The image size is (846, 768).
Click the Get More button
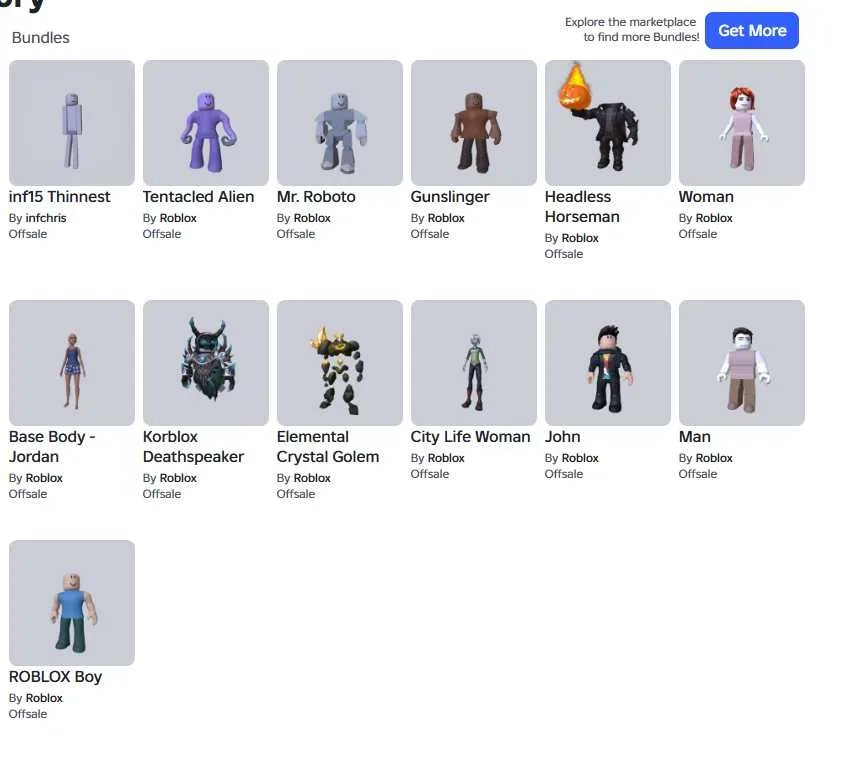coord(752,31)
